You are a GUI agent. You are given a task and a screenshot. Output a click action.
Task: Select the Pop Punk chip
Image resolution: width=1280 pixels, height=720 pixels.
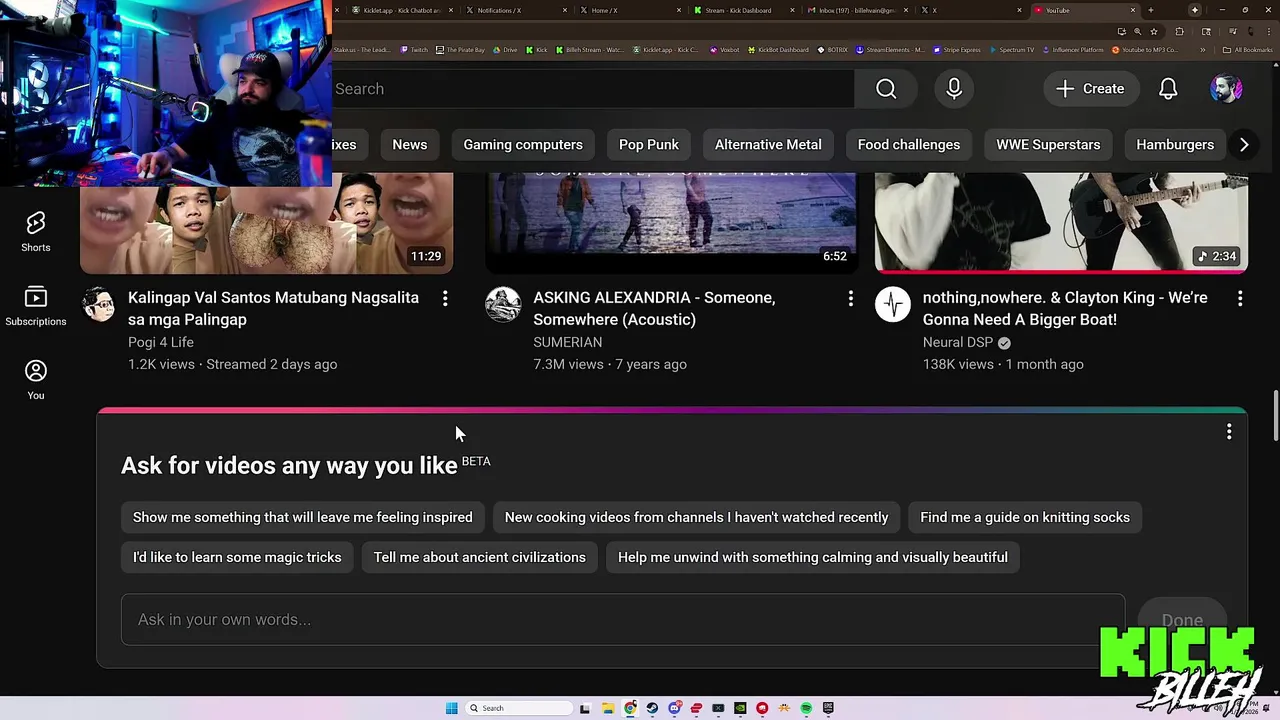(x=649, y=145)
